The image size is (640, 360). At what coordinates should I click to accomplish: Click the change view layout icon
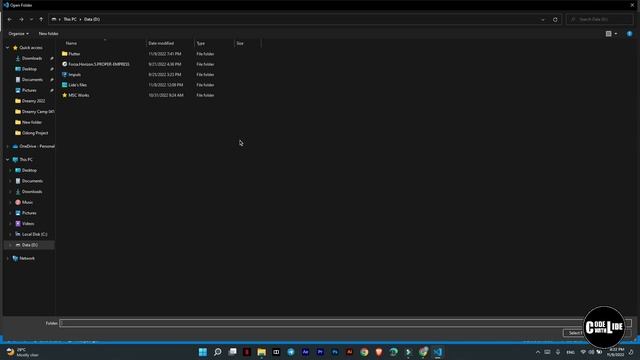click(609, 33)
